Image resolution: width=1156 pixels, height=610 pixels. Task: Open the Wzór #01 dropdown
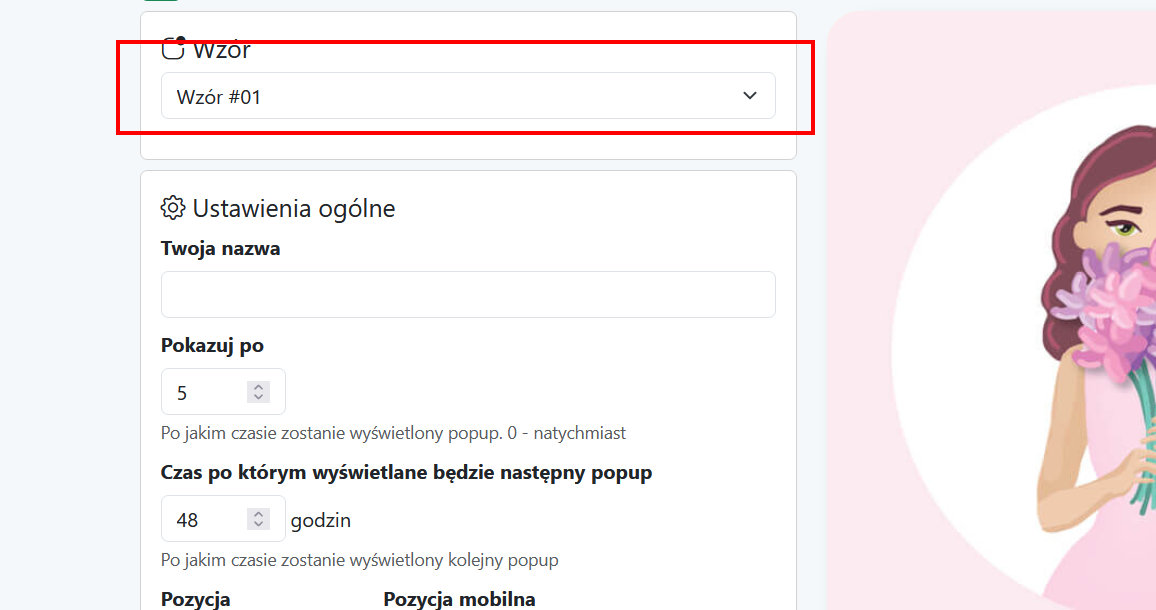point(468,96)
